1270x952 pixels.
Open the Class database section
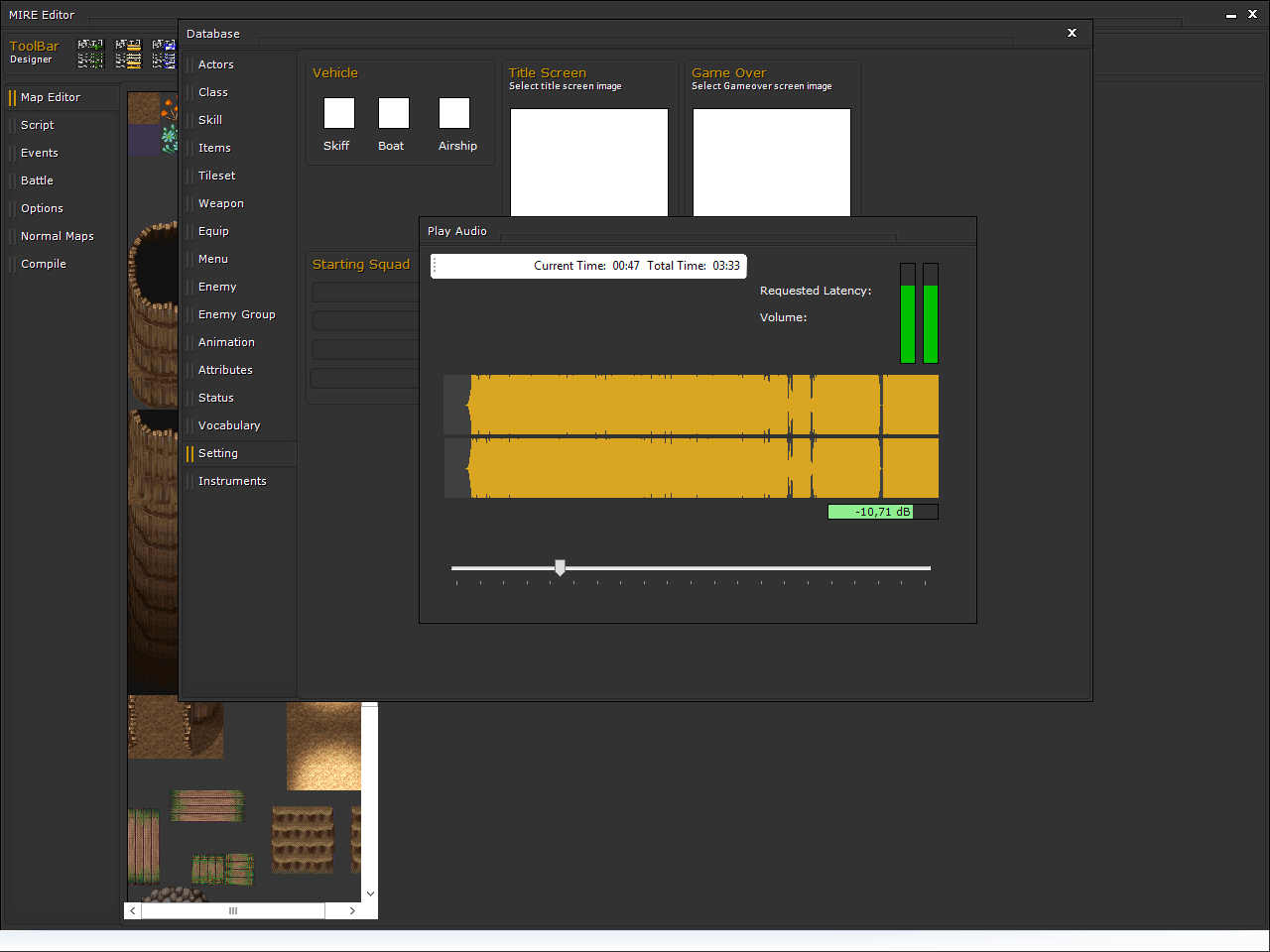click(240, 92)
